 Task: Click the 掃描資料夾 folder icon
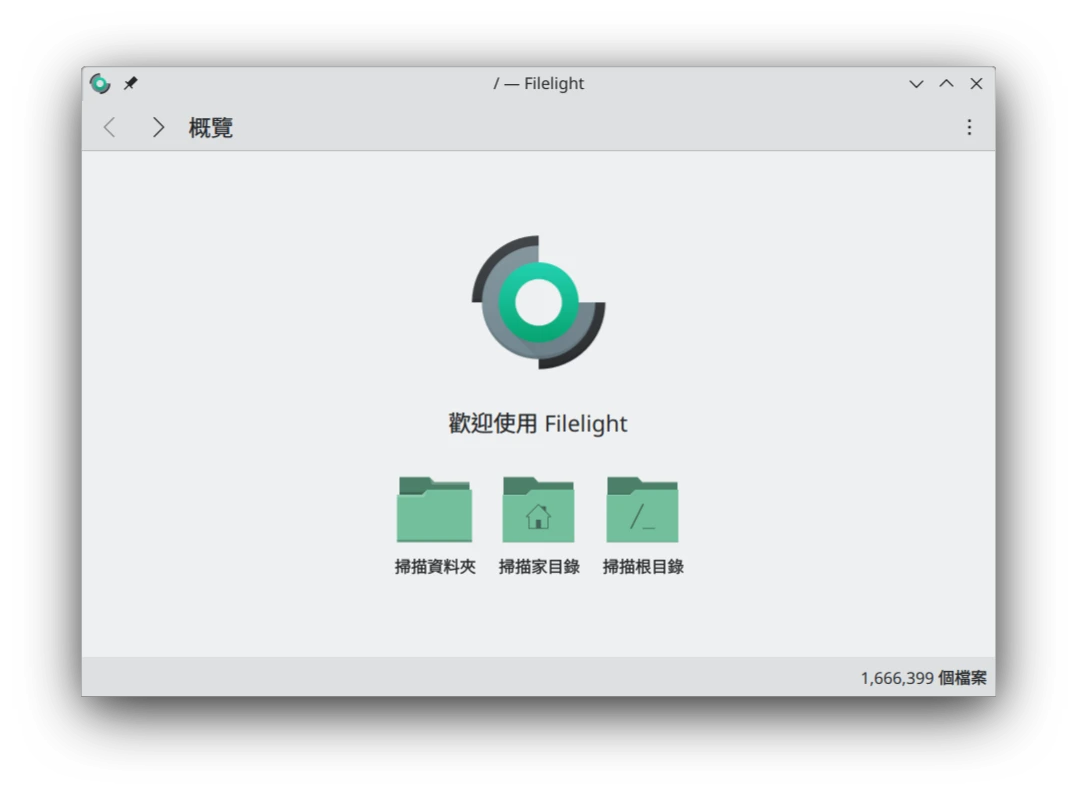[434, 509]
